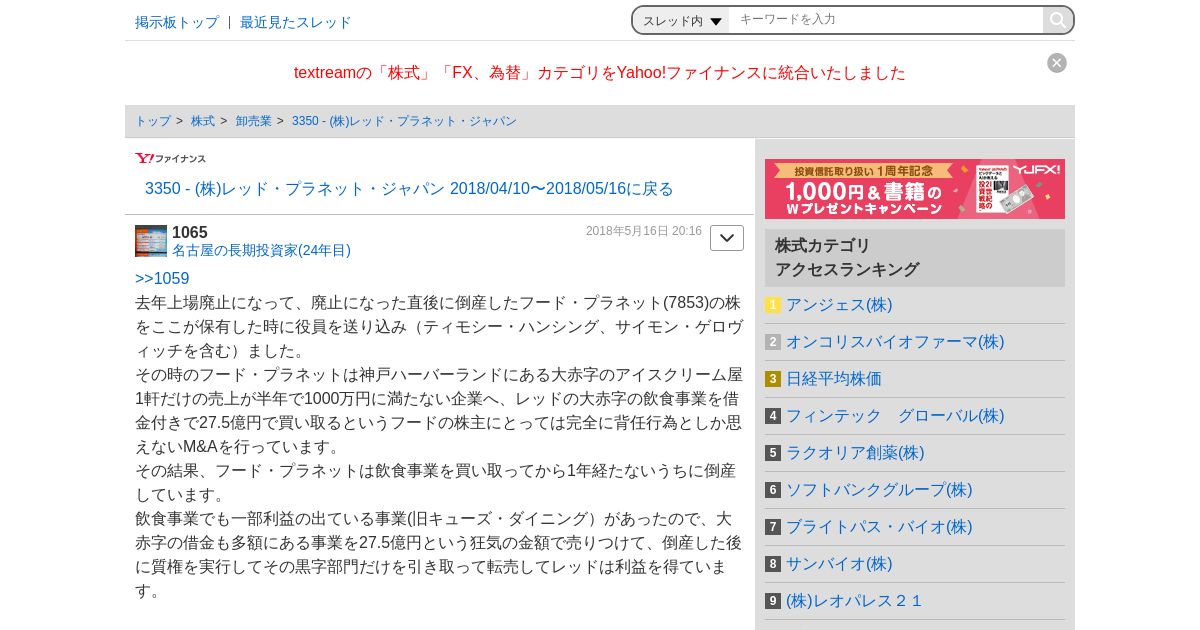Click the 株式 breadcrumb
The image size is (1200, 630).
coord(203,121)
